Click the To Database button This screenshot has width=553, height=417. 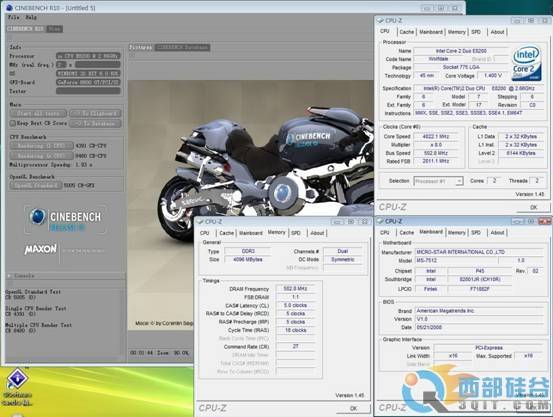[x=95, y=123]
